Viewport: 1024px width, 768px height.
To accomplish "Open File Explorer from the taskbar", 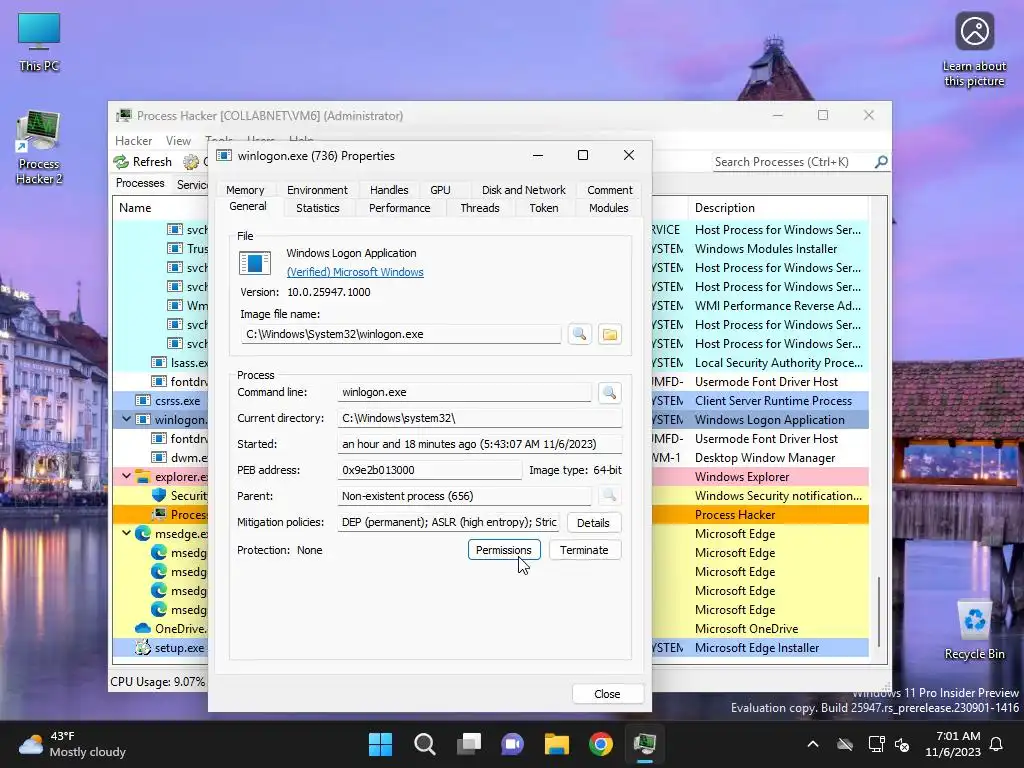I will click(x=556, y=744).
